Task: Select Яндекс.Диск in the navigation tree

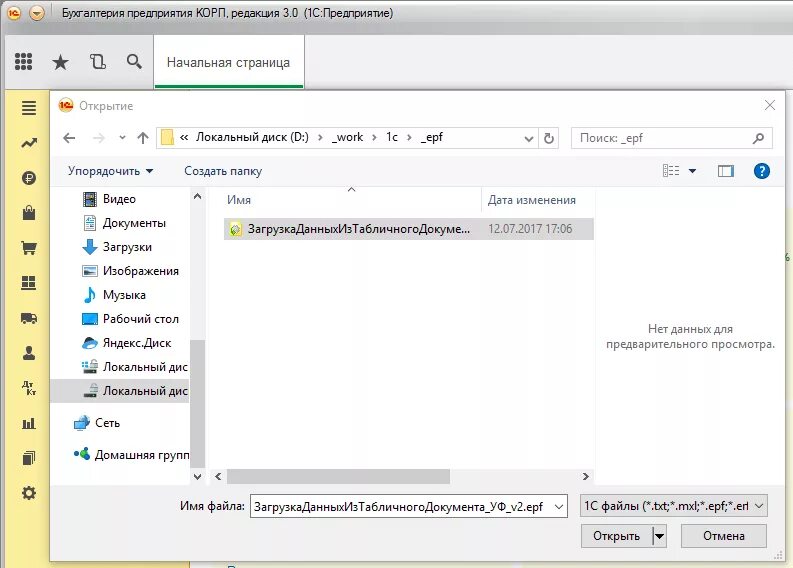Action: click(127, 342)
